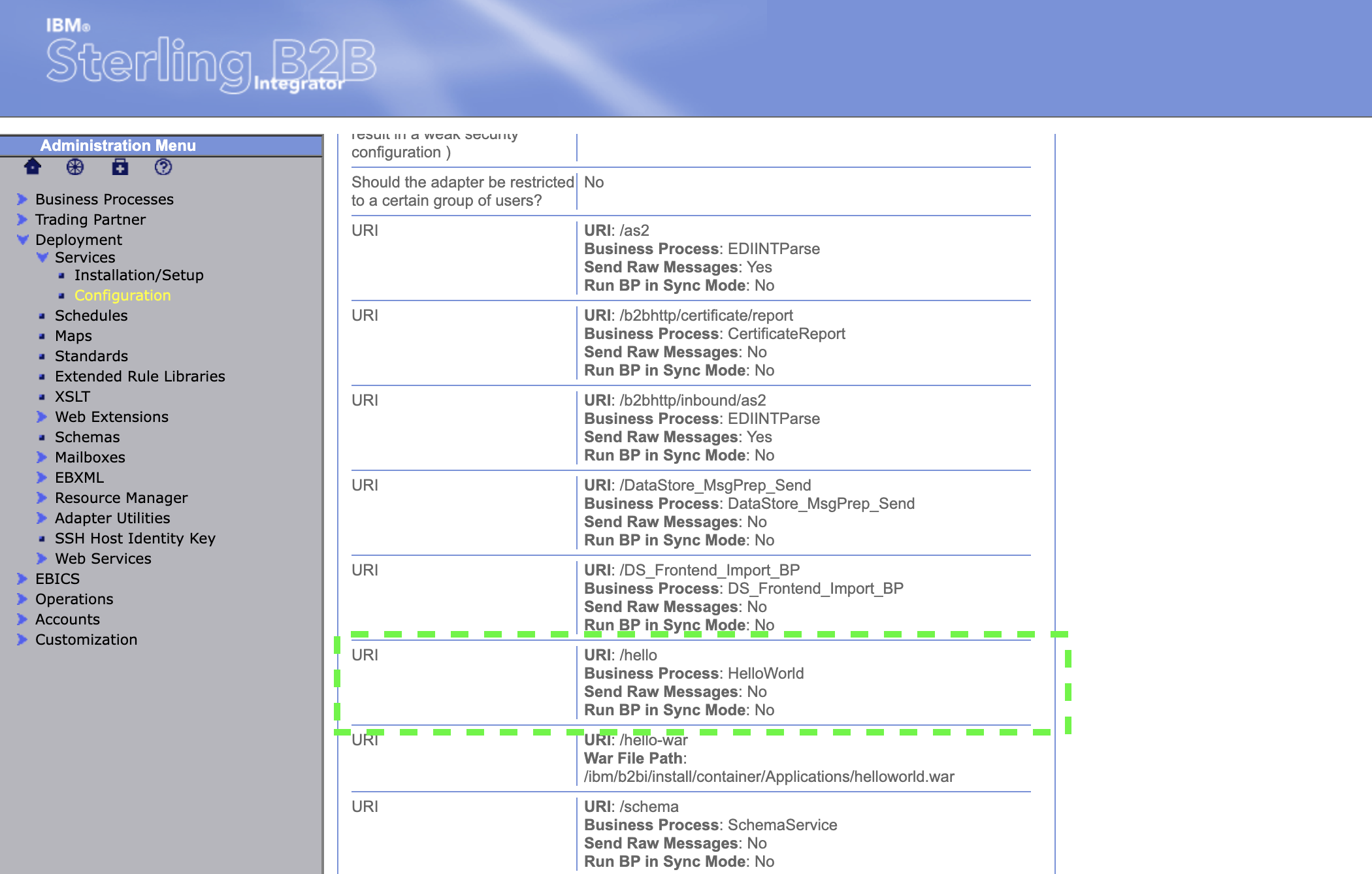
Task: Click the bullet icon beside XSLT
Action: tap(42, 397)
